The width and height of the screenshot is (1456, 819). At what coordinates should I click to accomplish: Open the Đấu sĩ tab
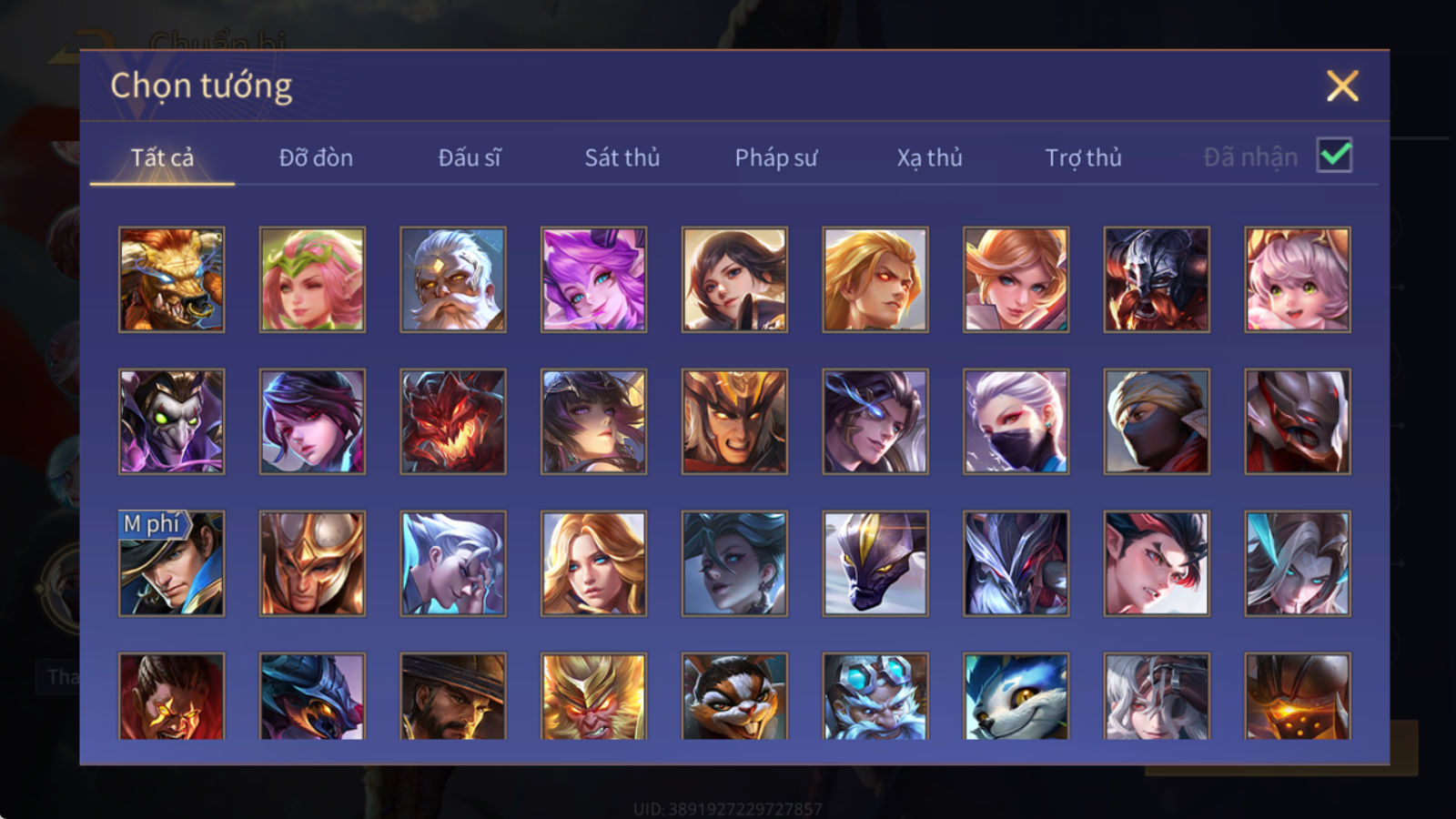[470, 157]
